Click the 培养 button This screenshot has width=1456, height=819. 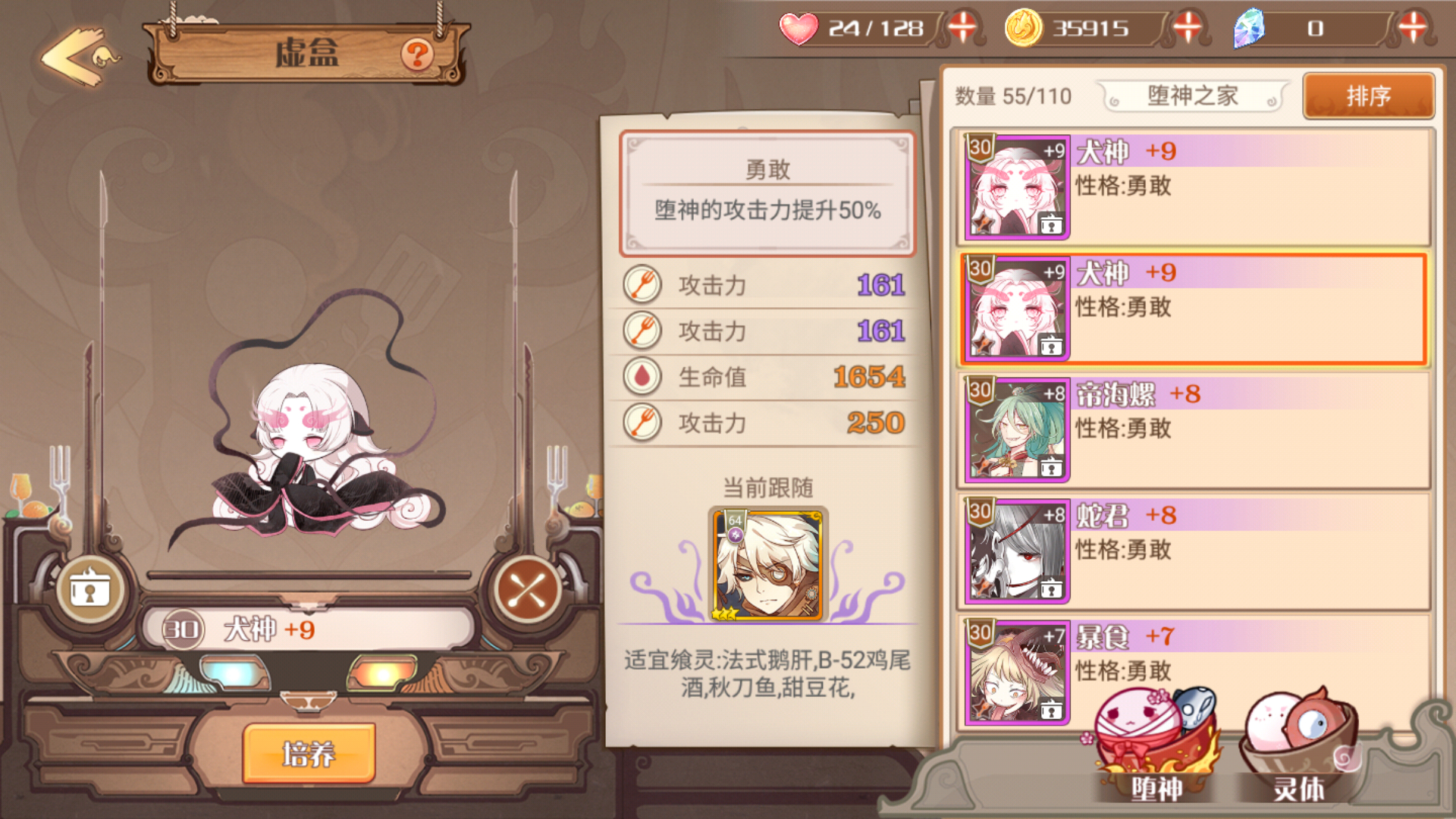coord(309,753)
